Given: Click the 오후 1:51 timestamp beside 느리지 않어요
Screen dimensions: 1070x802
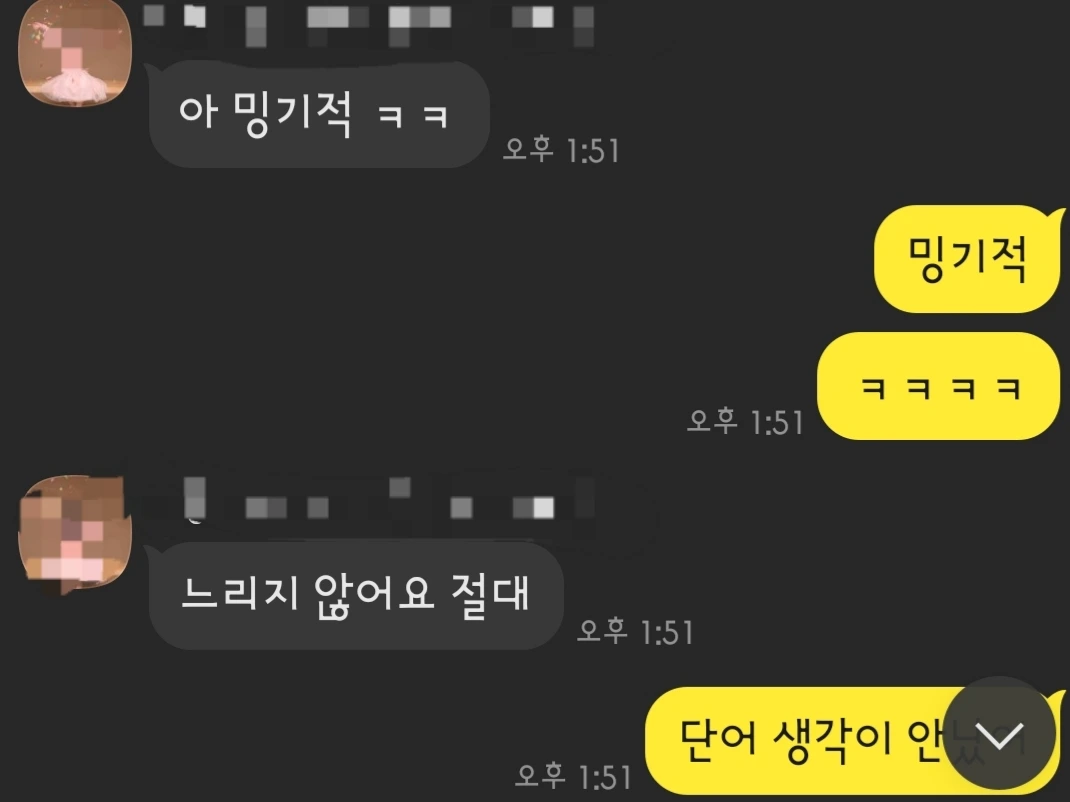Looking at the screenshot, I should pyautogui.click(x=635, y=631).
